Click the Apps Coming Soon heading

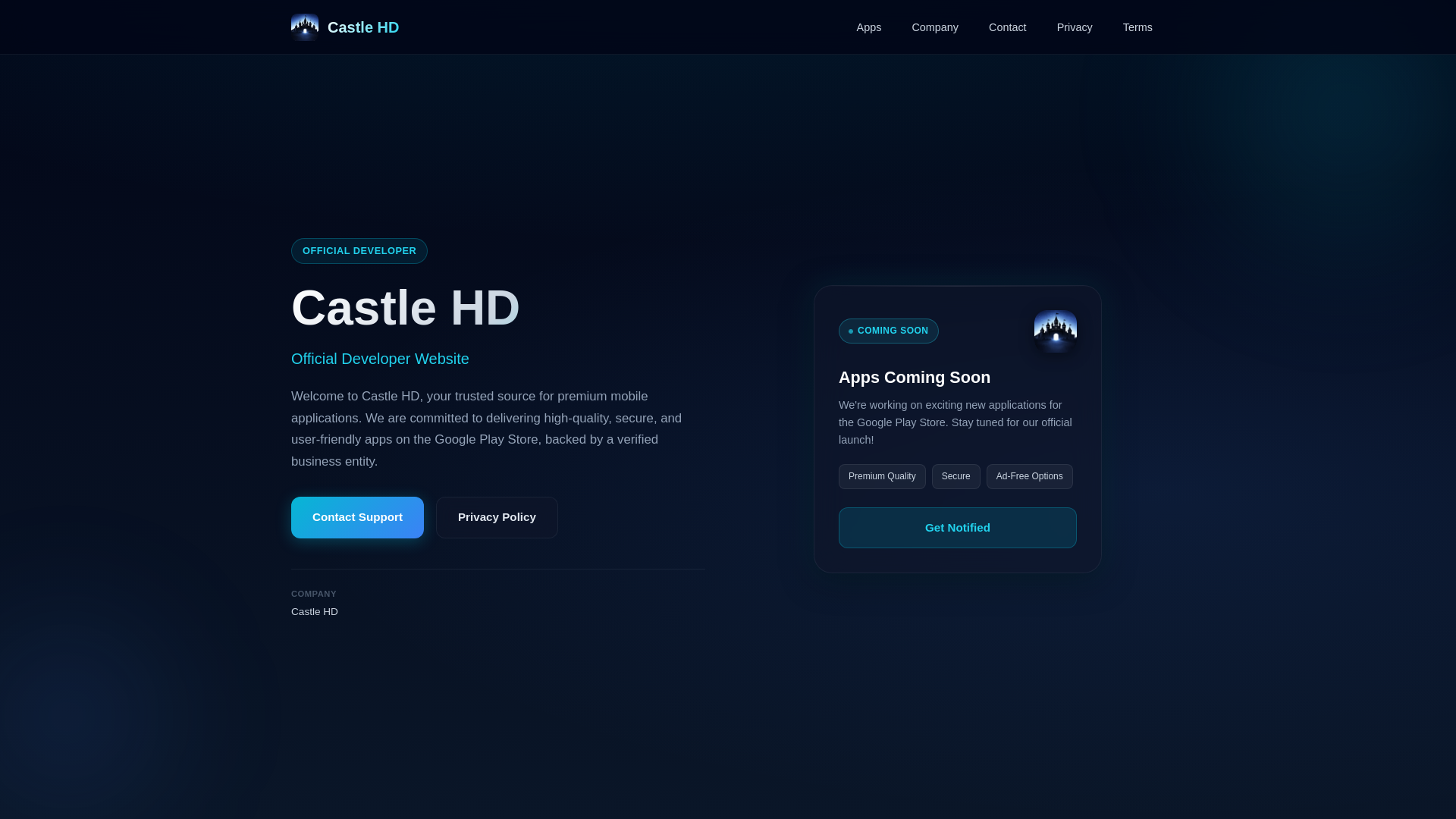(915, 378)
